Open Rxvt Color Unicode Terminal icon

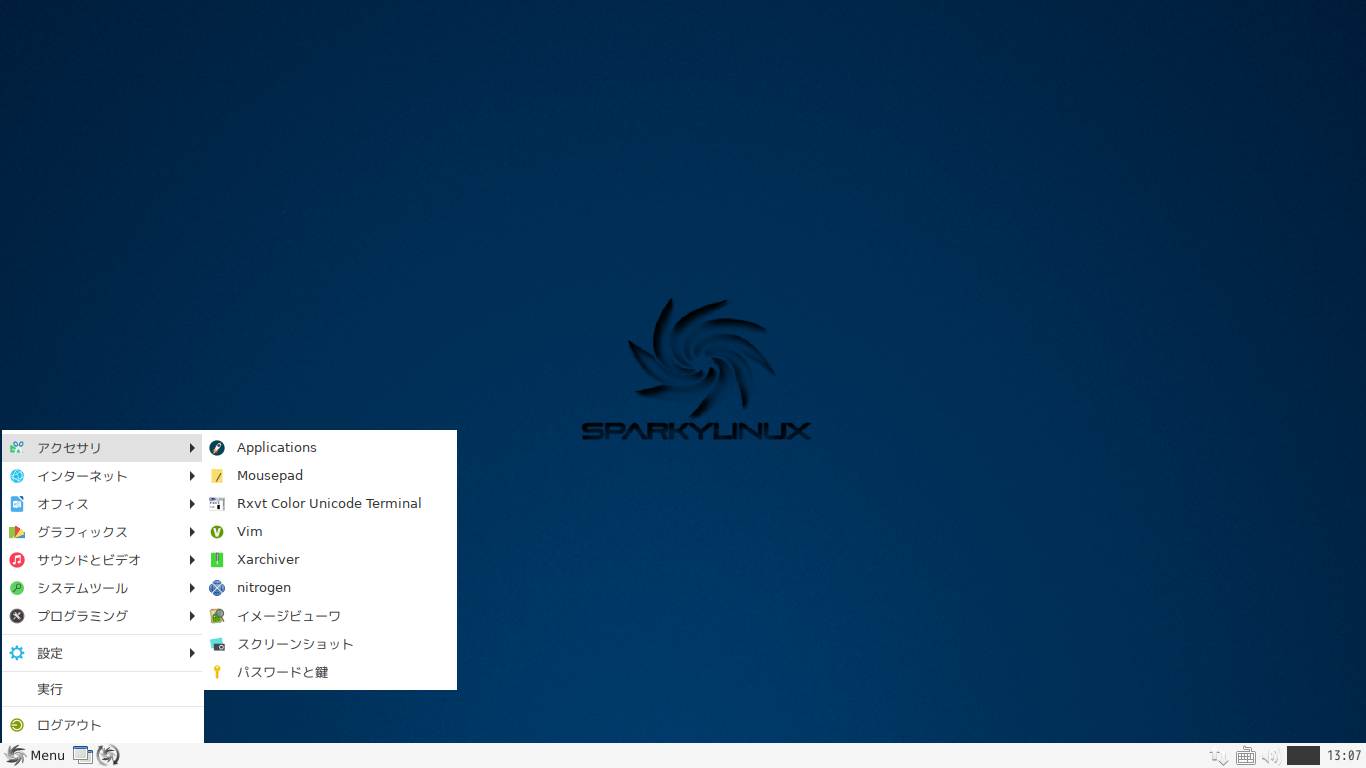[x=217, y=504]
